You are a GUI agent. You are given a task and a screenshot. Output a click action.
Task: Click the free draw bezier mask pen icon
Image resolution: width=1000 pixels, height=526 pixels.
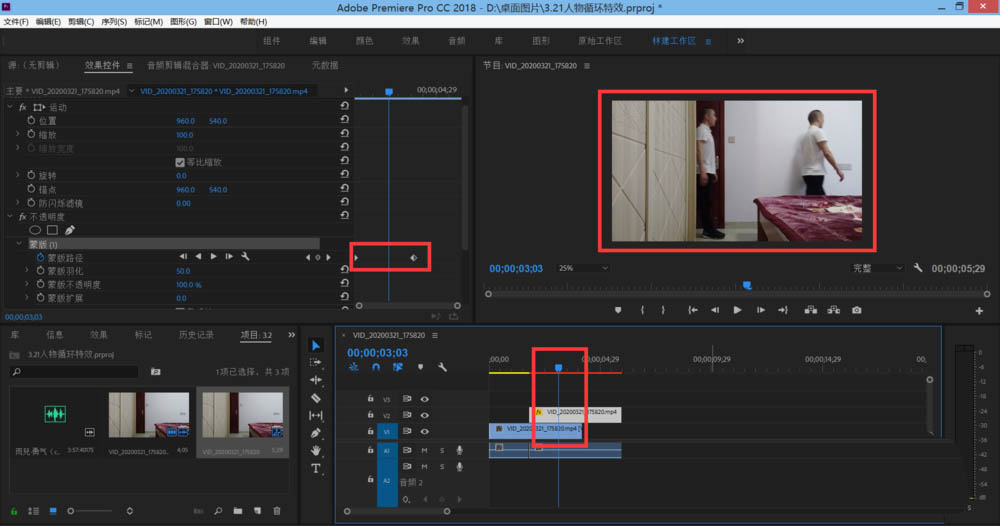[70, 230]
